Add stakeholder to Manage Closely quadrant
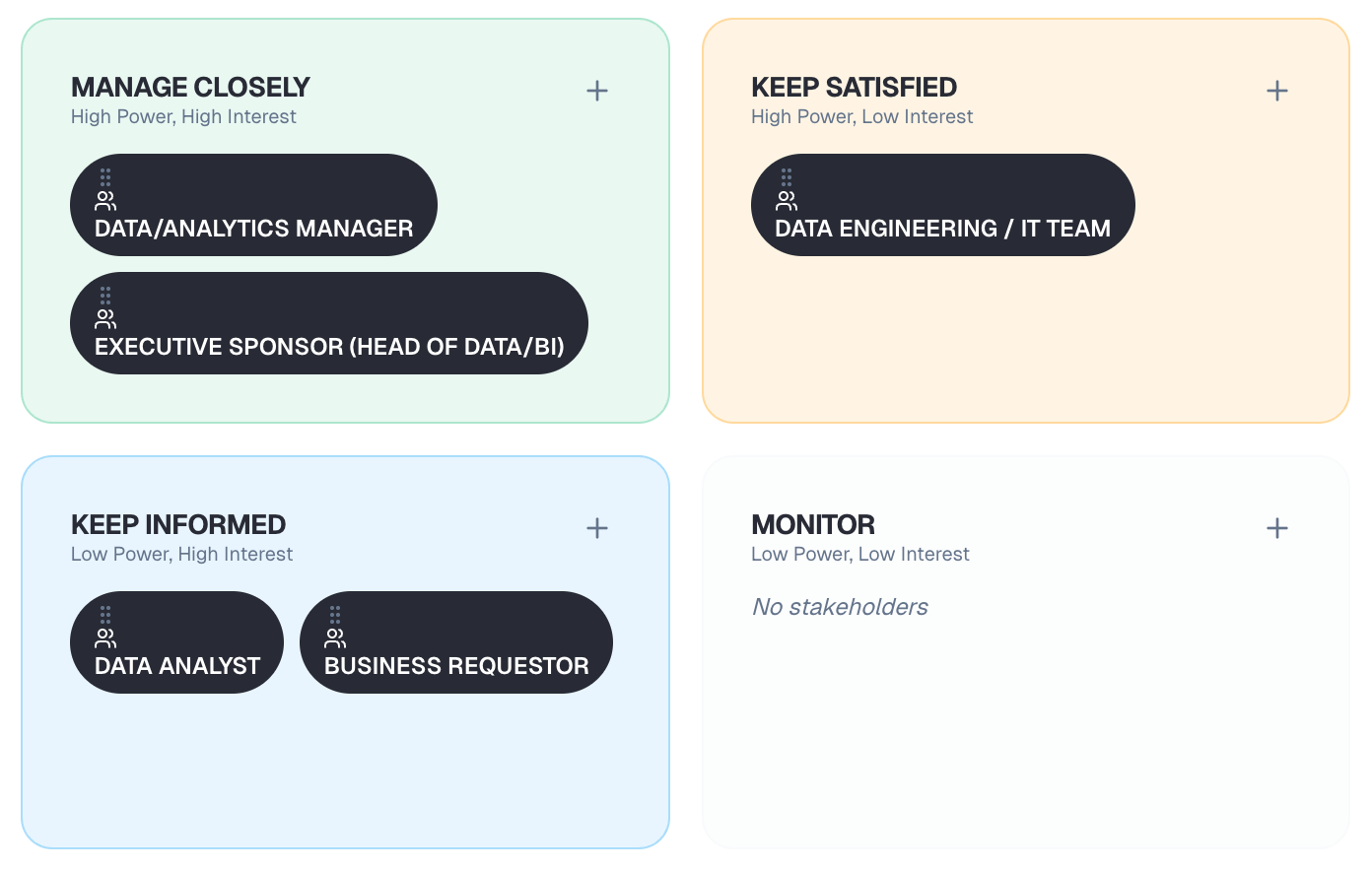Image resolution: width=1372 pixels, height=871 pixels. pyautogui.click(x=597, y=92)
